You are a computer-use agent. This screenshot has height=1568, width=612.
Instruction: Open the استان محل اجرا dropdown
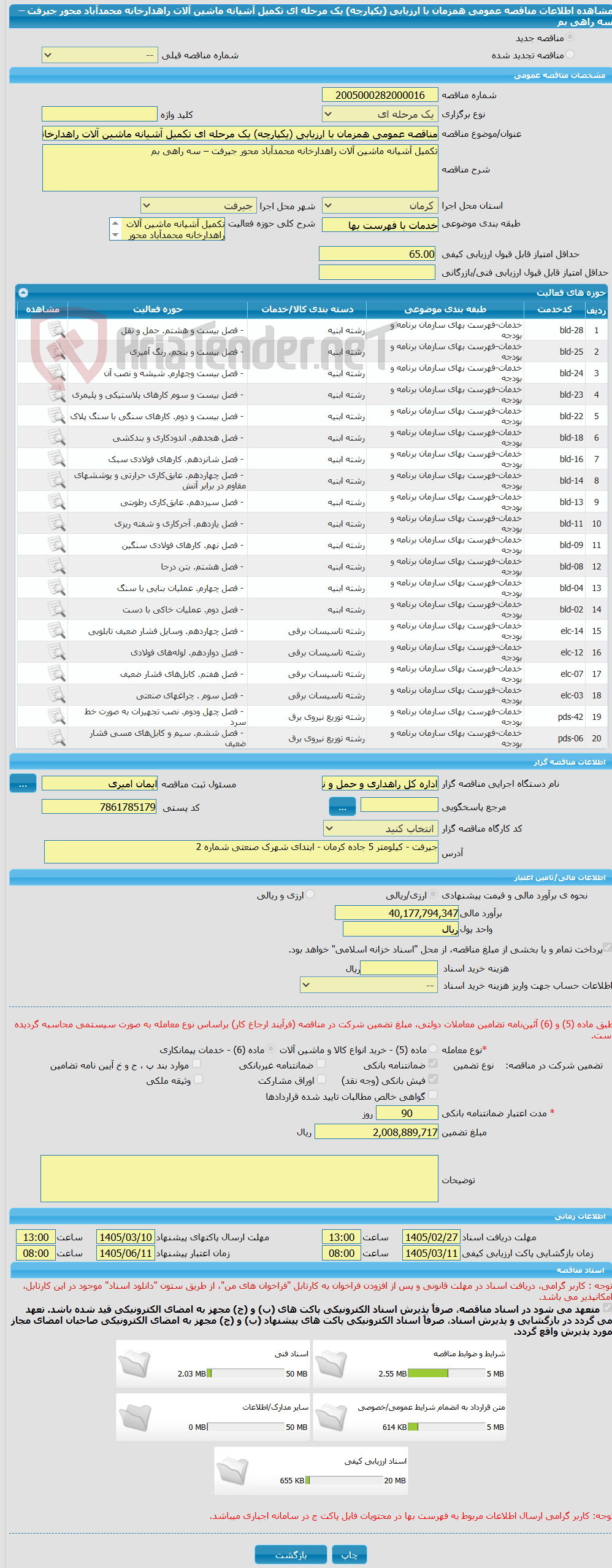point(380,206)
